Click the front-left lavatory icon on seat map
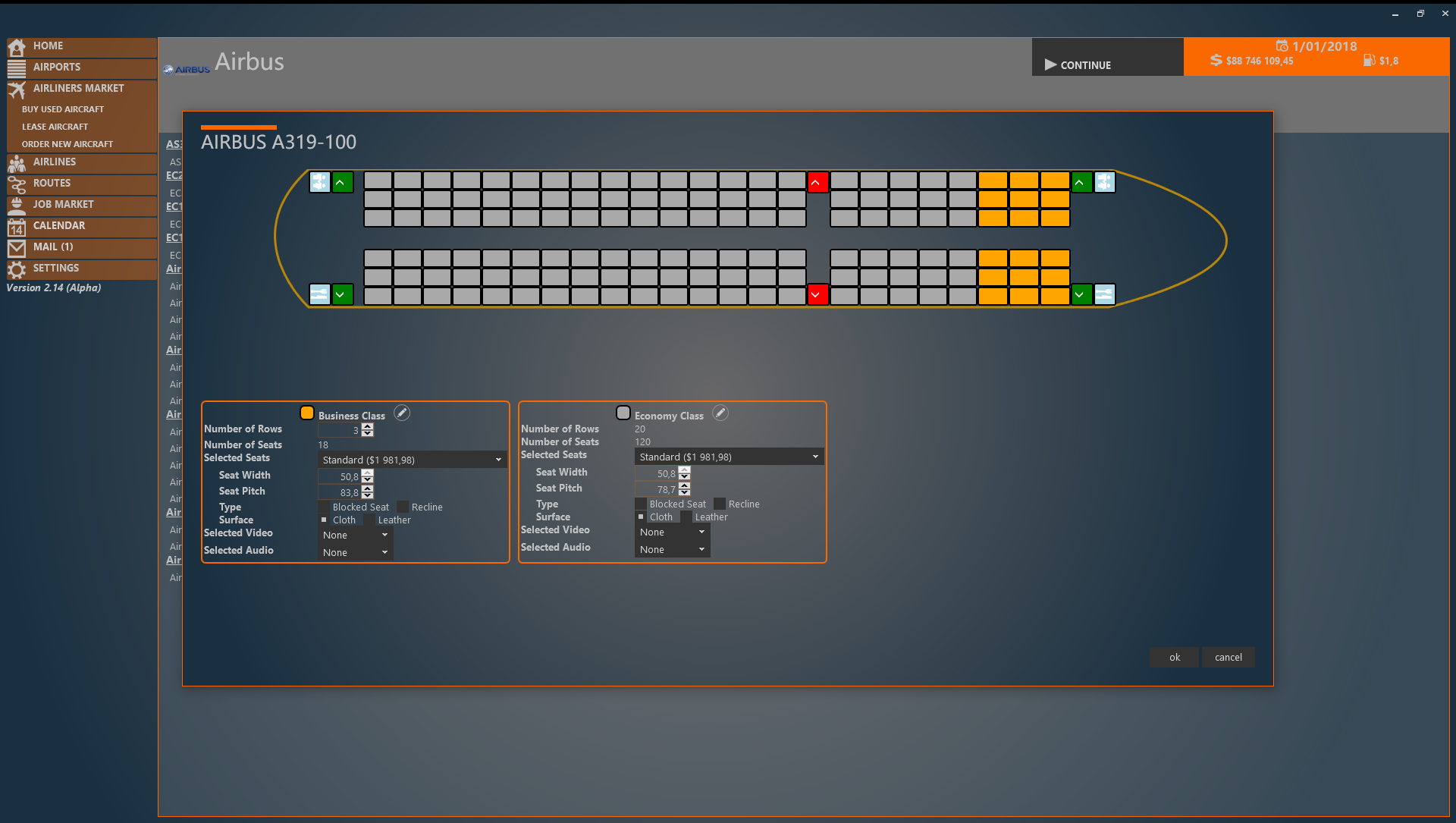The image size is (1456, 823). click(x=320, y=182)
